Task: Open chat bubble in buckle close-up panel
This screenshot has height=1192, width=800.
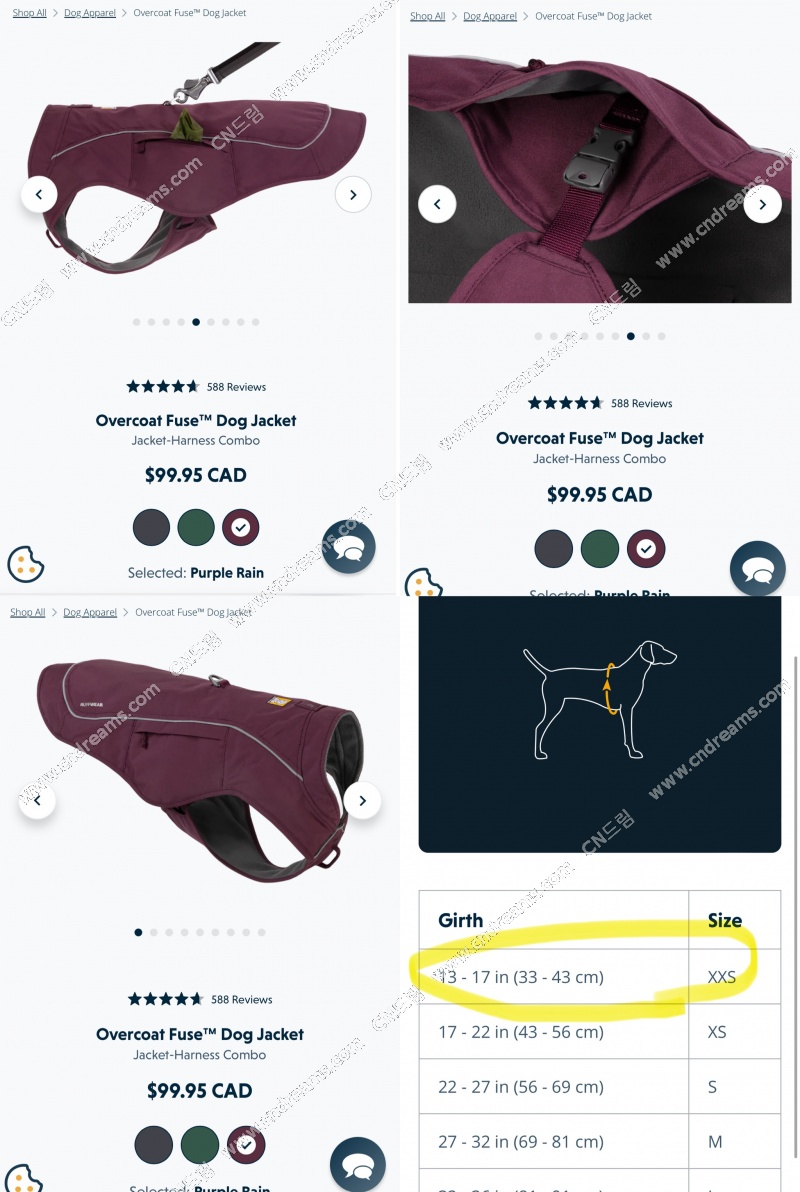Action: [757, 568]
